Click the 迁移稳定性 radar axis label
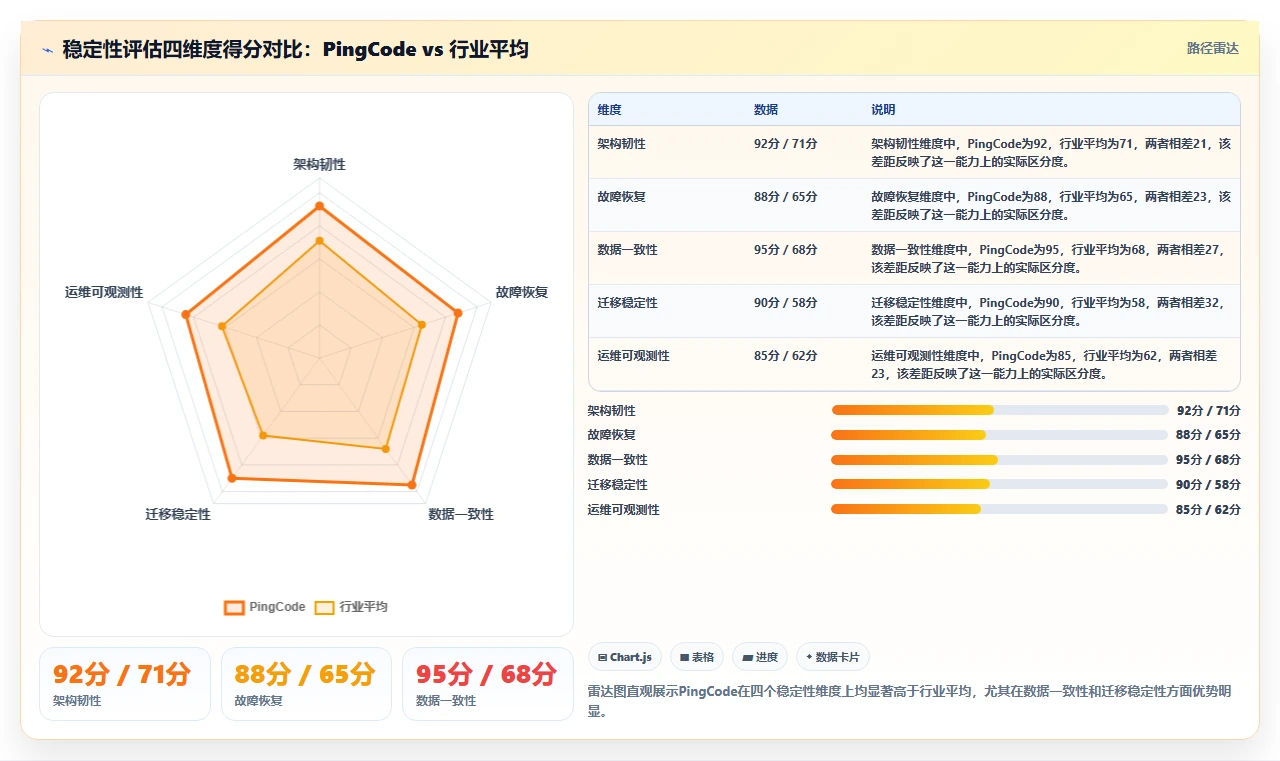Image resolution: width=1280 pixels, height=761 pixels. [x=178, y=514]
